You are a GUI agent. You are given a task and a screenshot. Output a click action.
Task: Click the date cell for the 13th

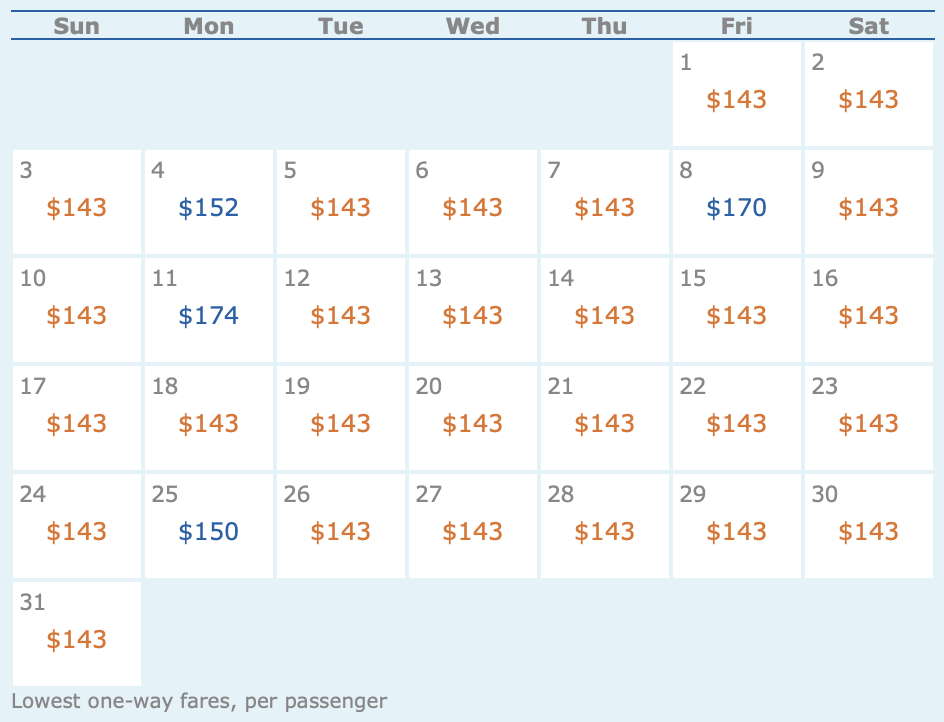472,306
